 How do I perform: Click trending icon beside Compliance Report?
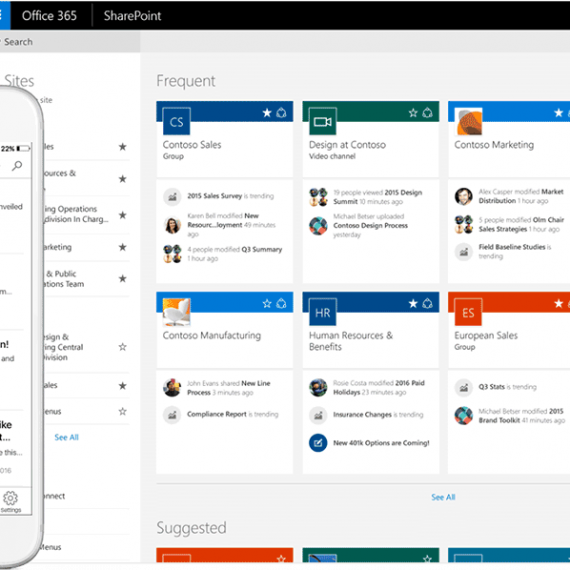pos(172,415)
